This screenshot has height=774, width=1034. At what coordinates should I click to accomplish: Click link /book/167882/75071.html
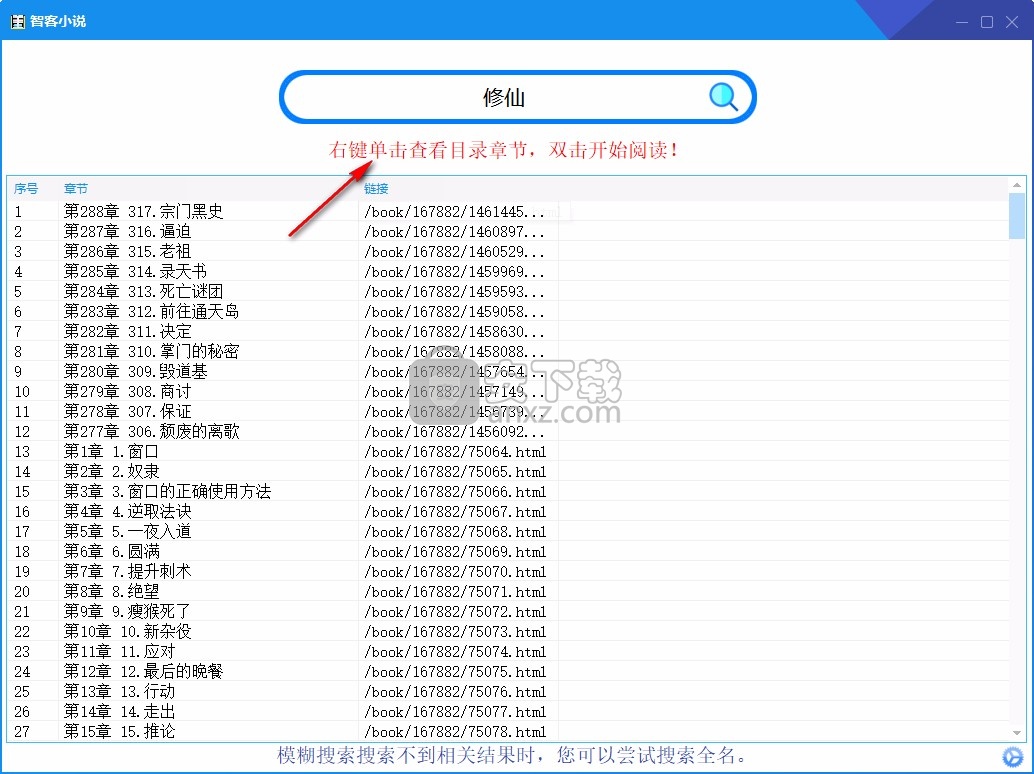[x=455, y=592]
